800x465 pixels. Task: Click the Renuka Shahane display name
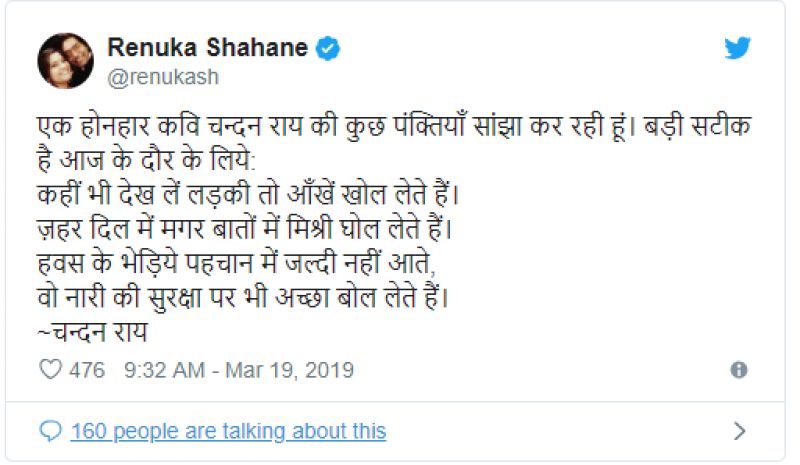(207, 48)
